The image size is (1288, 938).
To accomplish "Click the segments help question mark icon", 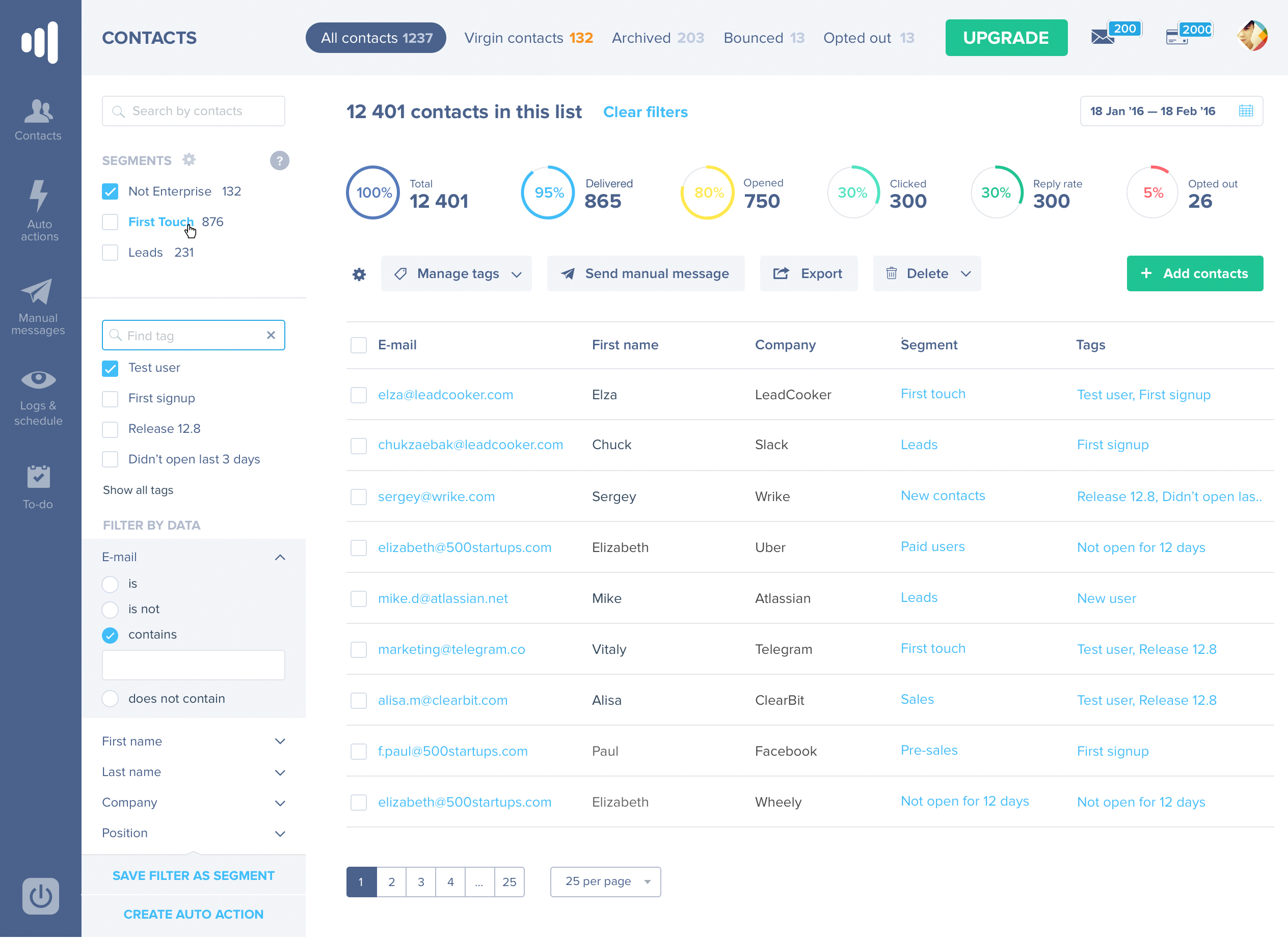I will click(x=279, y=161).
